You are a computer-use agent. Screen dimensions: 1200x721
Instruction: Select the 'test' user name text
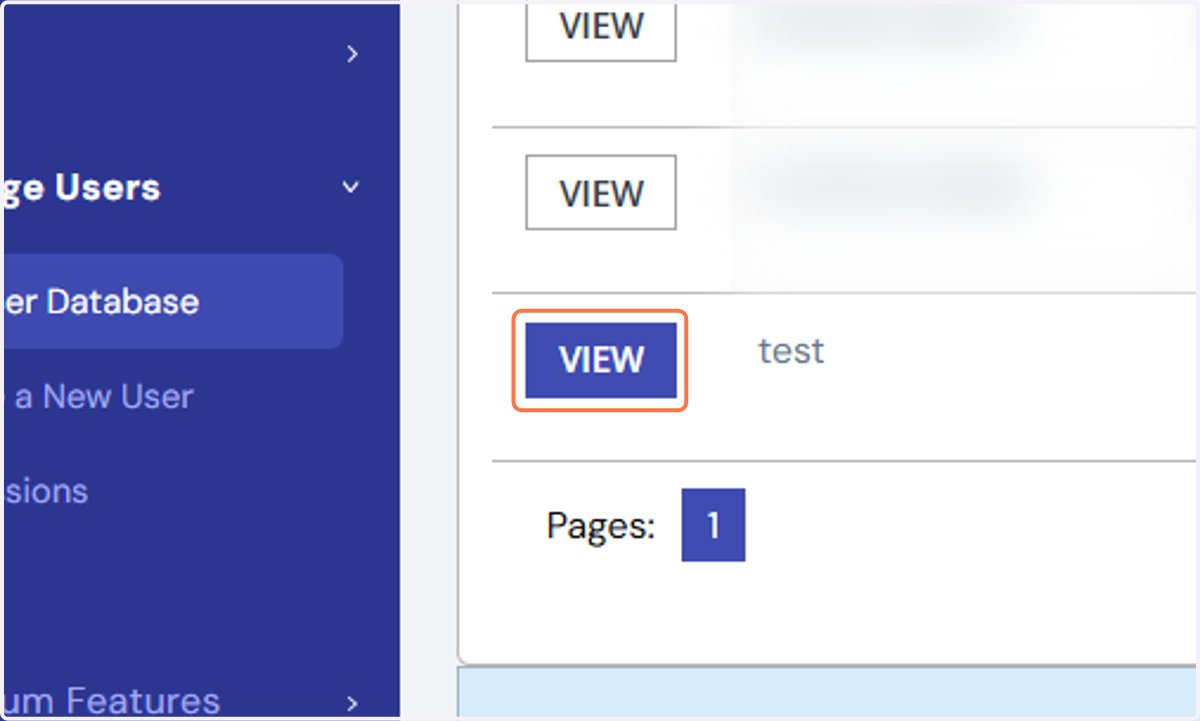point(791,351)
